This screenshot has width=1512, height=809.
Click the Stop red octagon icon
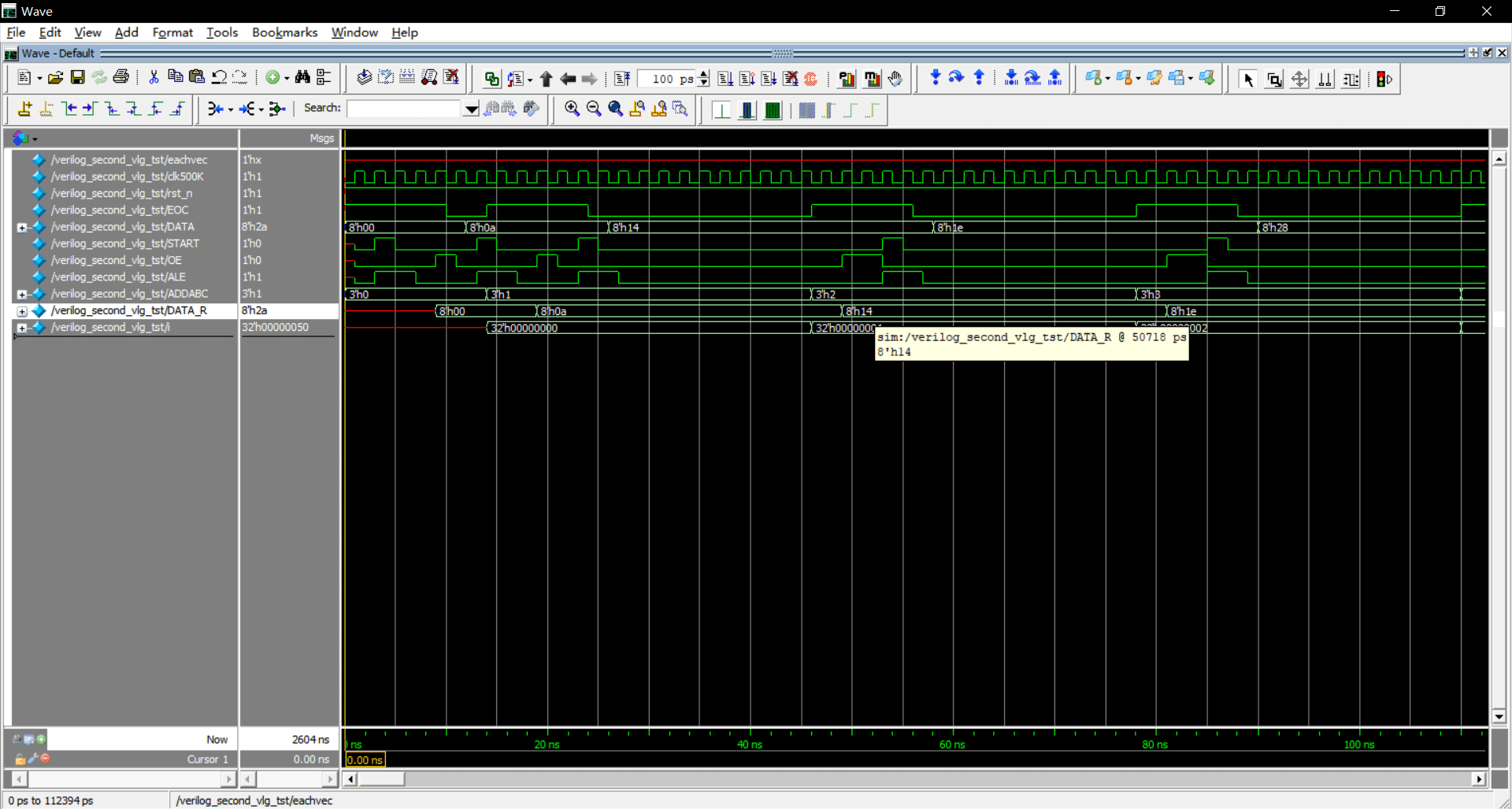811,79
